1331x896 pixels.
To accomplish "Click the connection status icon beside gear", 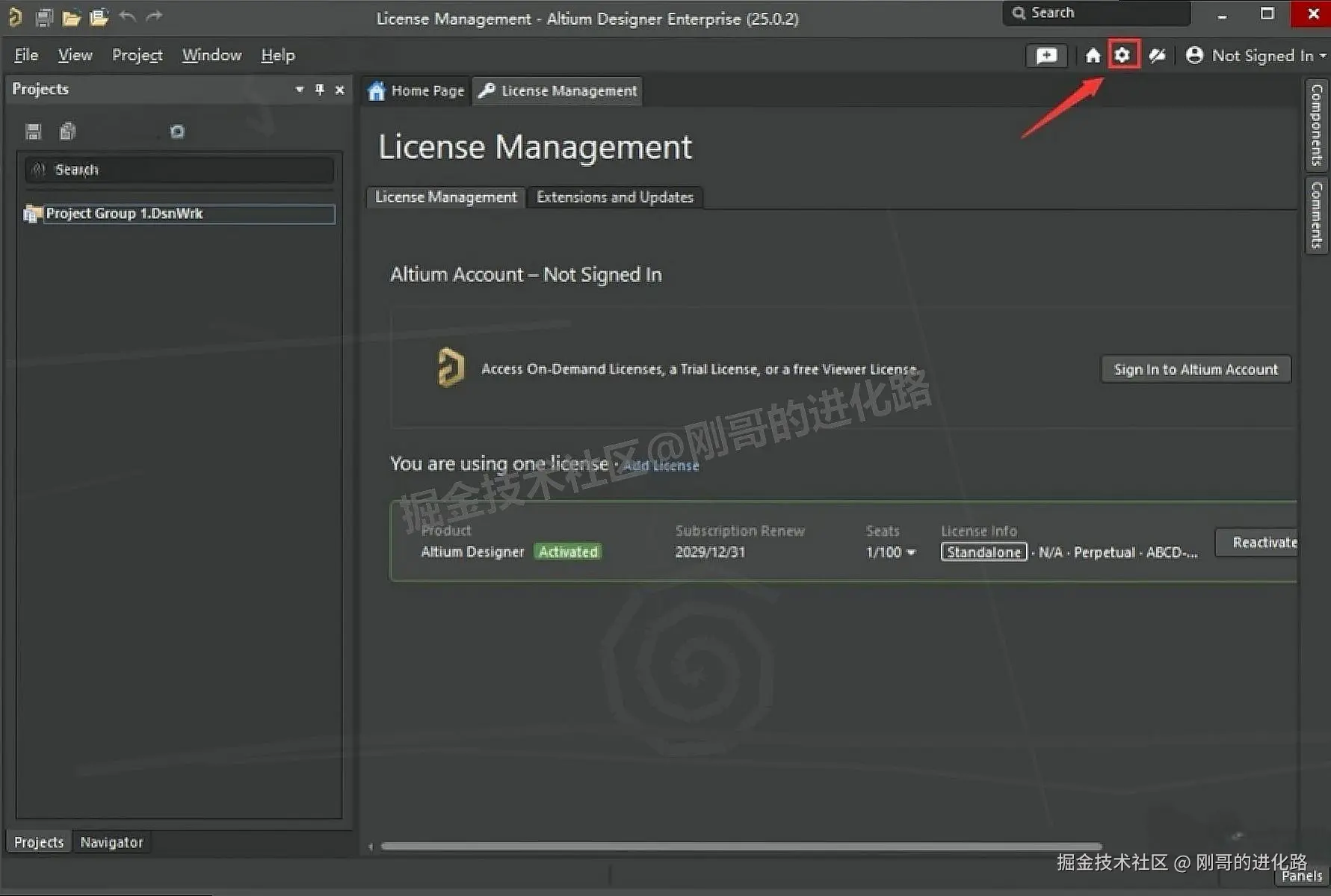I will (1157, 55).
